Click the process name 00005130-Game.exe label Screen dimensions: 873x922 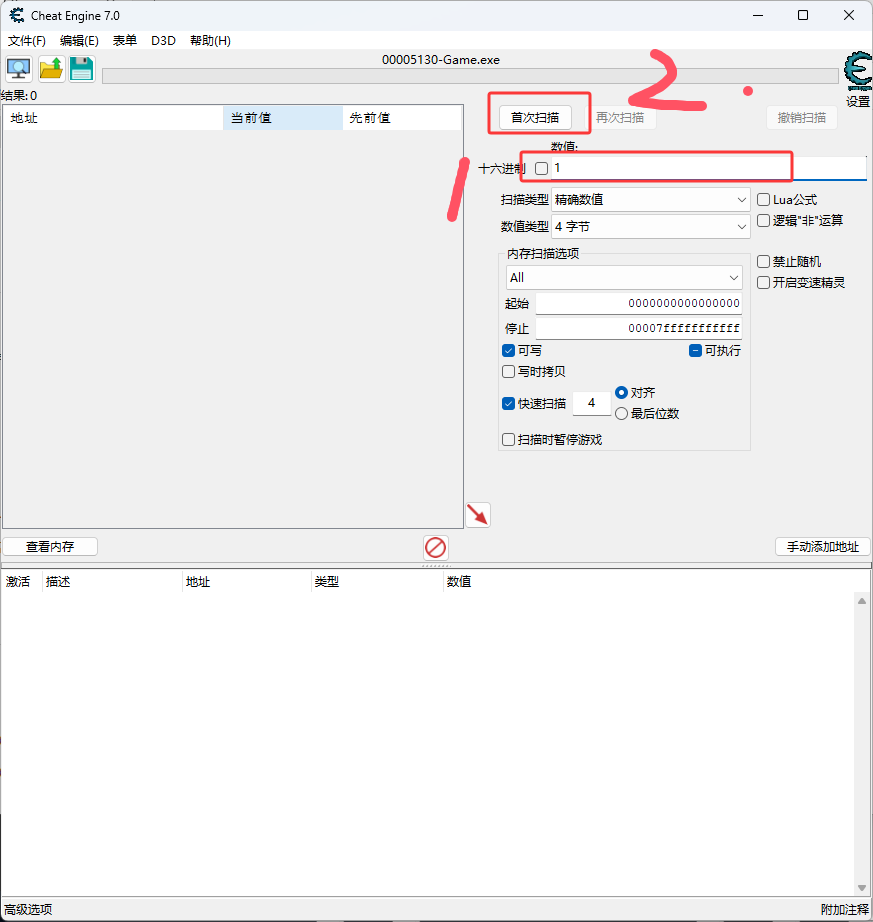pyautogui.click(x=440, y=60)
